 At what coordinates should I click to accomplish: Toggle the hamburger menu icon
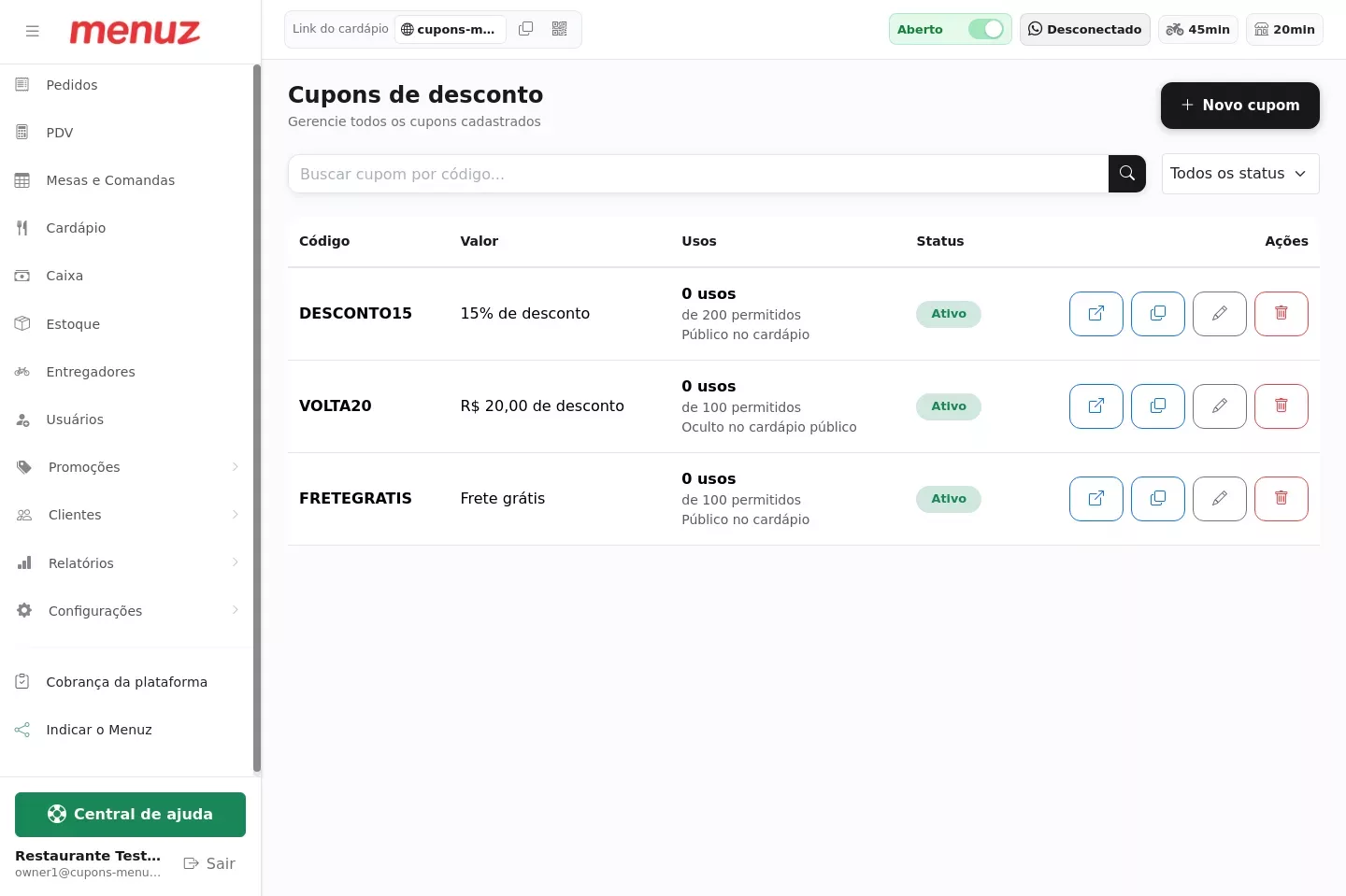33,31
